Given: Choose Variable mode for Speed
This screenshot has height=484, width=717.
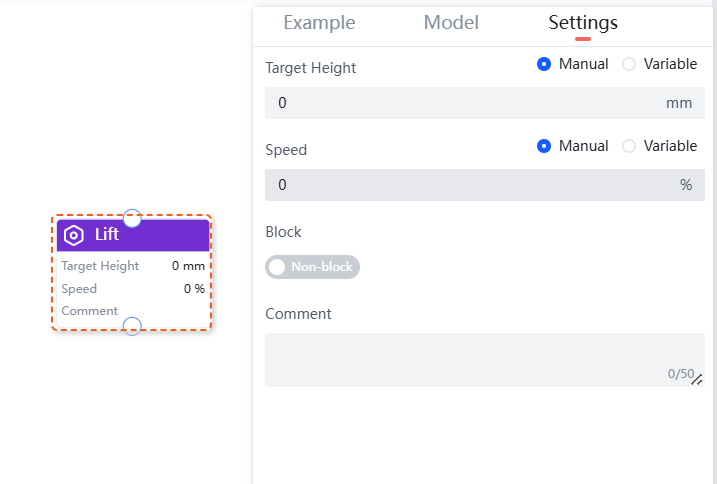Looking at the screenshot, I should point(629,146).
